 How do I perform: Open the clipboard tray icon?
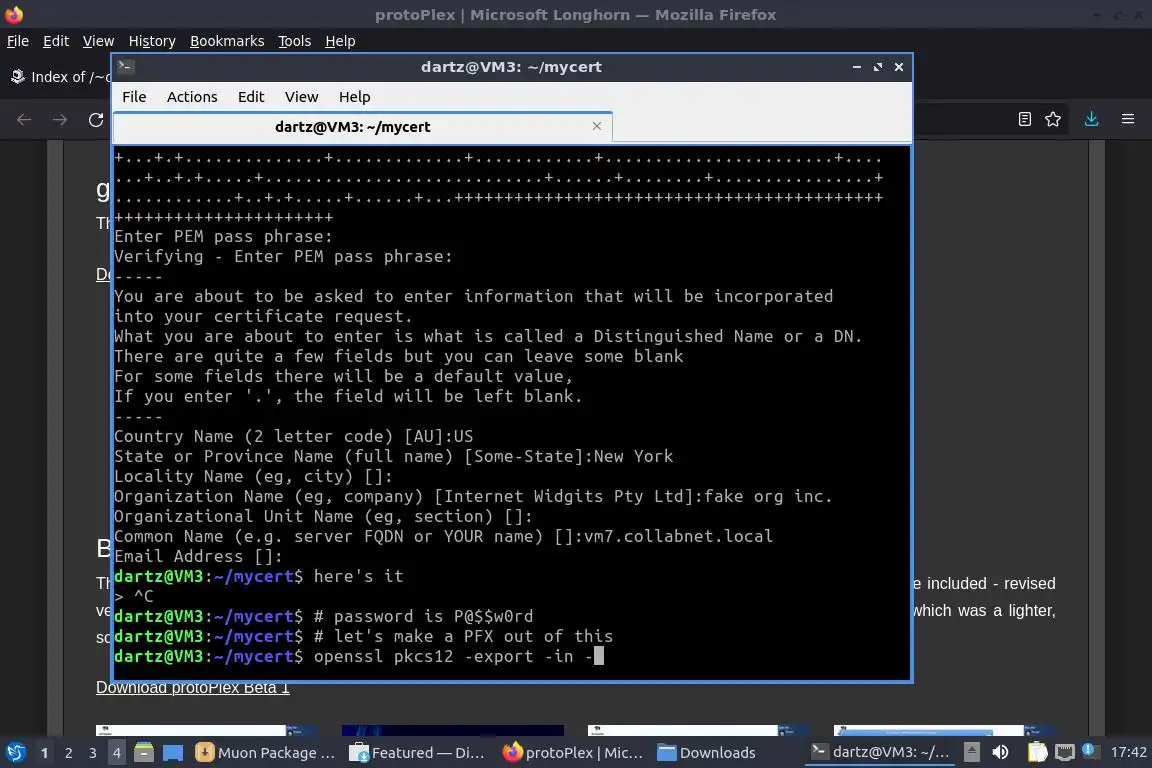click(x=1037, y=752)
